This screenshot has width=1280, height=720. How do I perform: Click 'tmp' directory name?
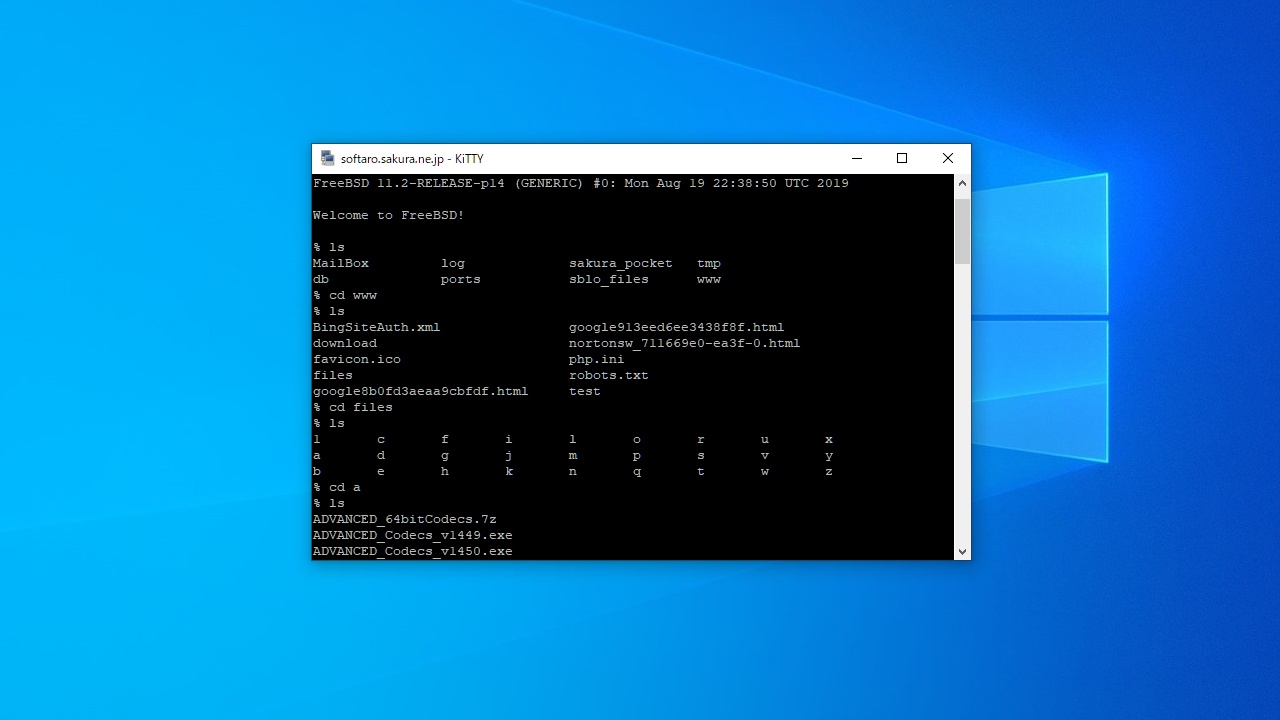709,263
